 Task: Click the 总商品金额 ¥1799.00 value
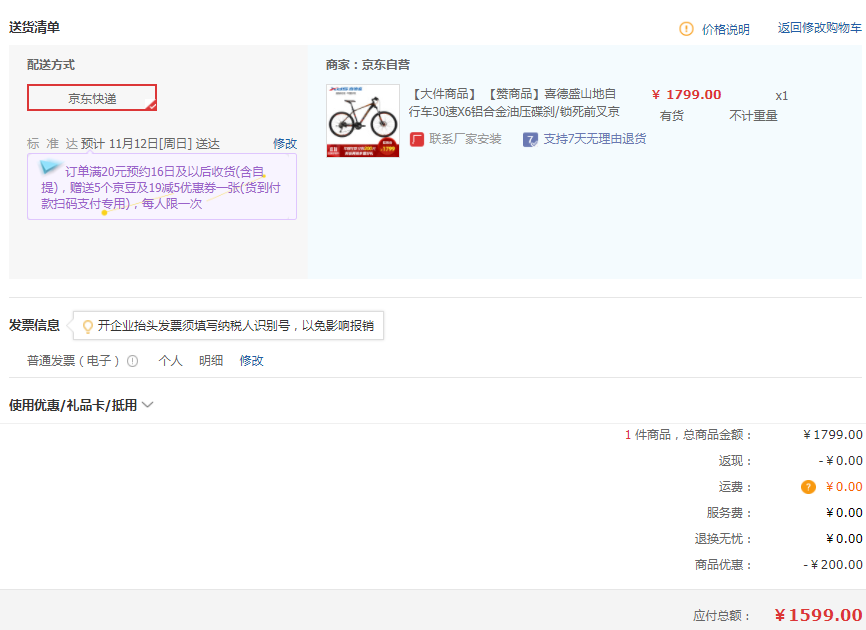coord(833,435)
